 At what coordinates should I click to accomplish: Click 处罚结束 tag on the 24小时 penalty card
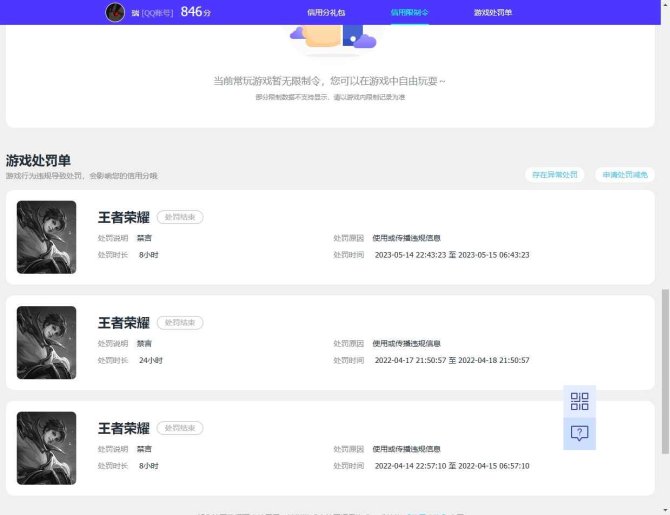(x=180, y=323)
